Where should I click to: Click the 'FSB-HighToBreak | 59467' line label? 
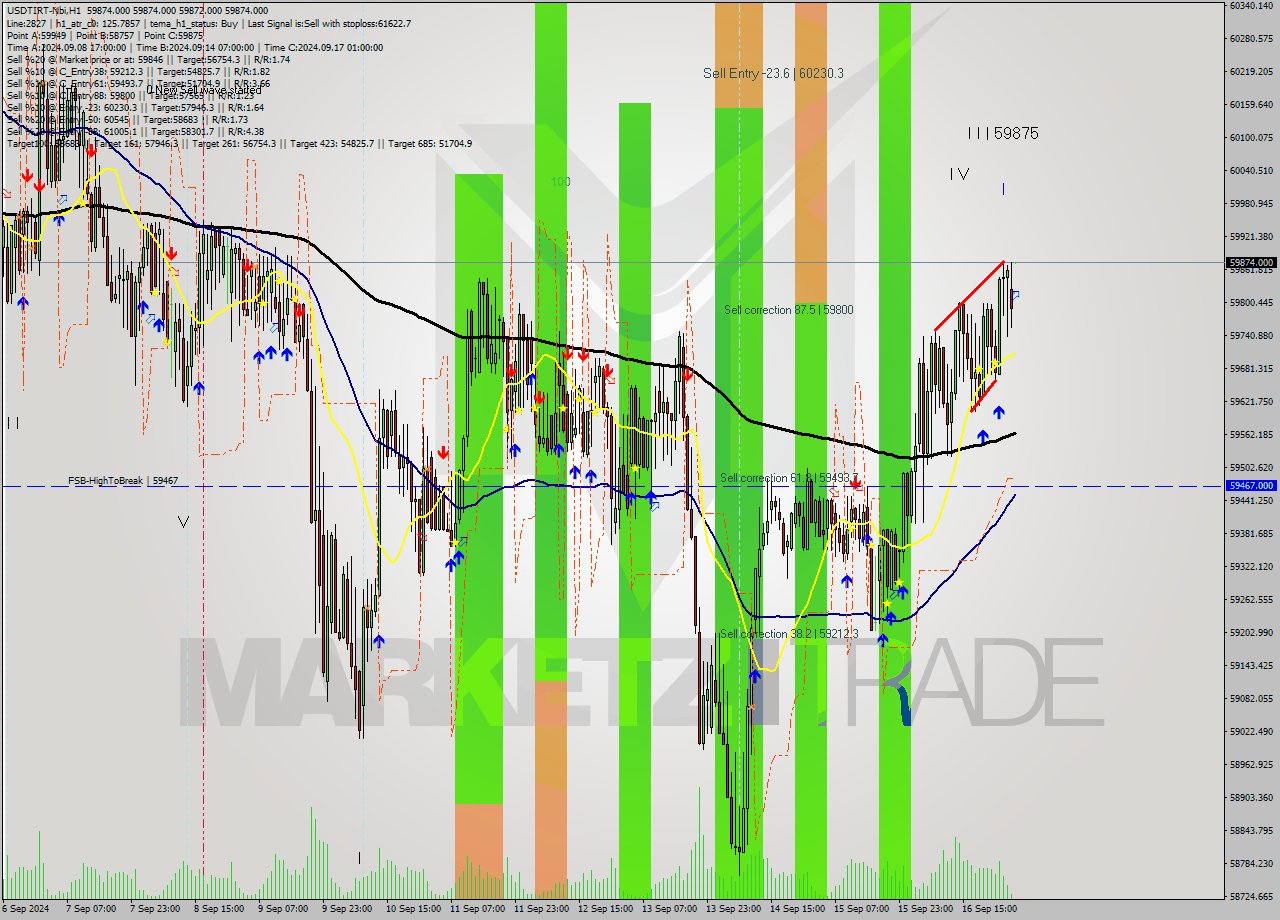click(123, 481)
